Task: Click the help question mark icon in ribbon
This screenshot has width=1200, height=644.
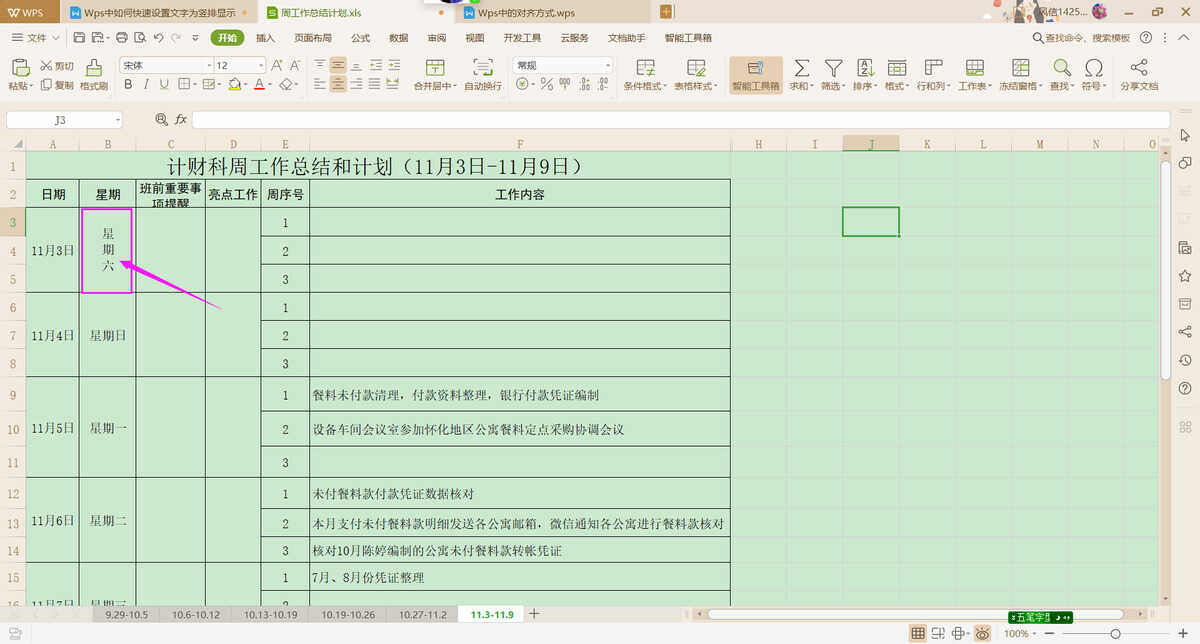Action: (x=1146, y=37)
